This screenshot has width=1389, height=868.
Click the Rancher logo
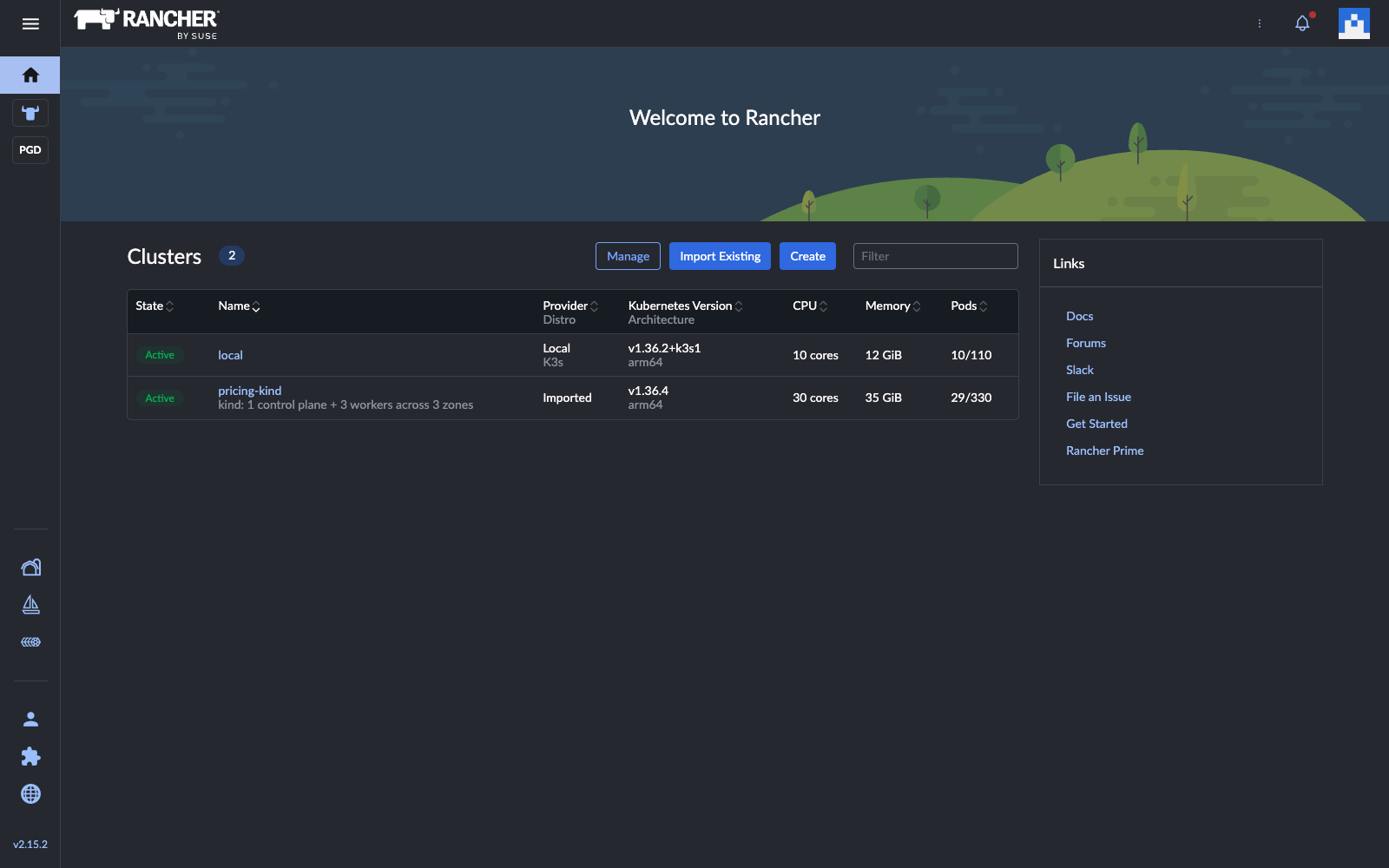pyautogui.click(x=147, y=23)
